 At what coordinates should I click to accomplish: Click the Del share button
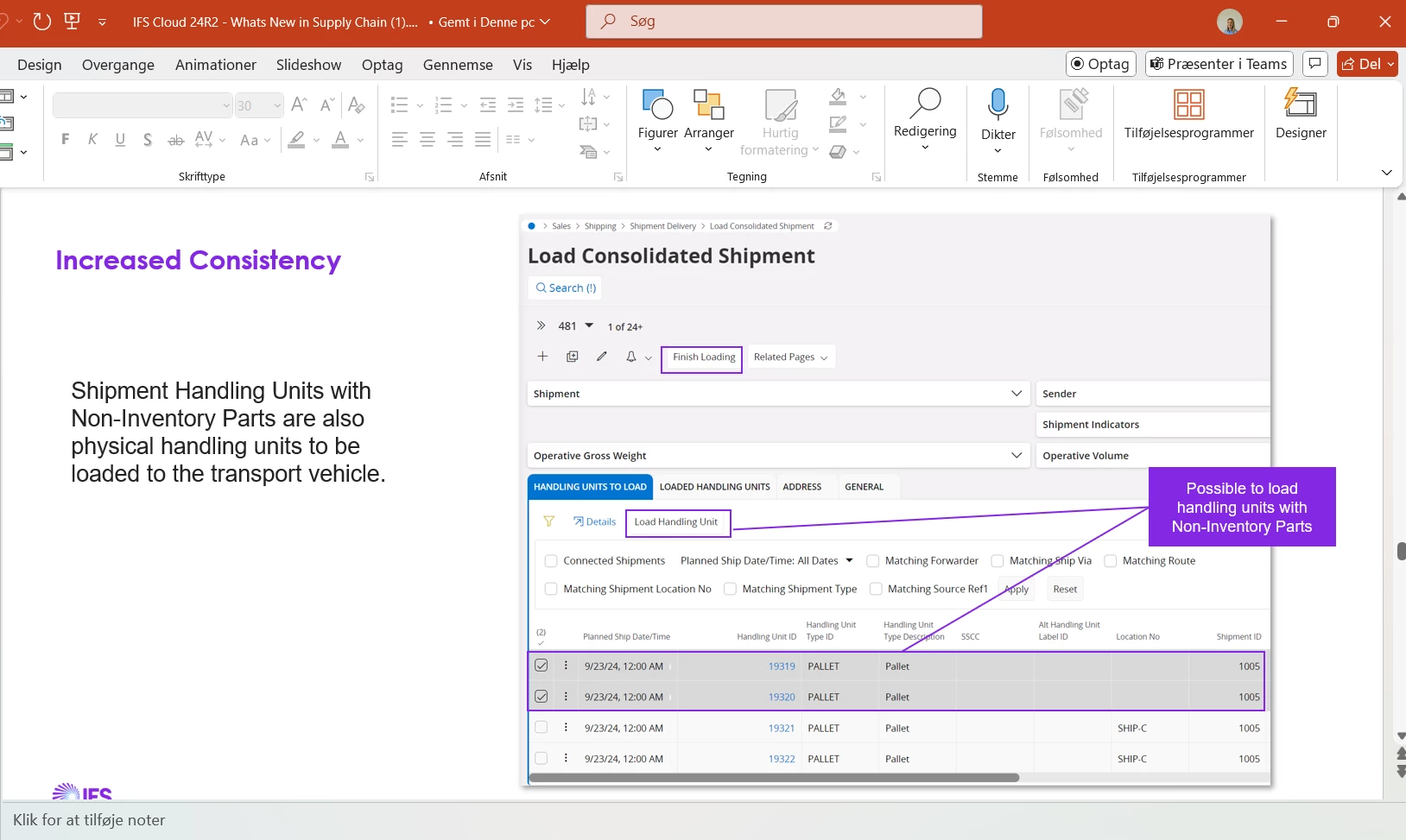[1367, 64]
